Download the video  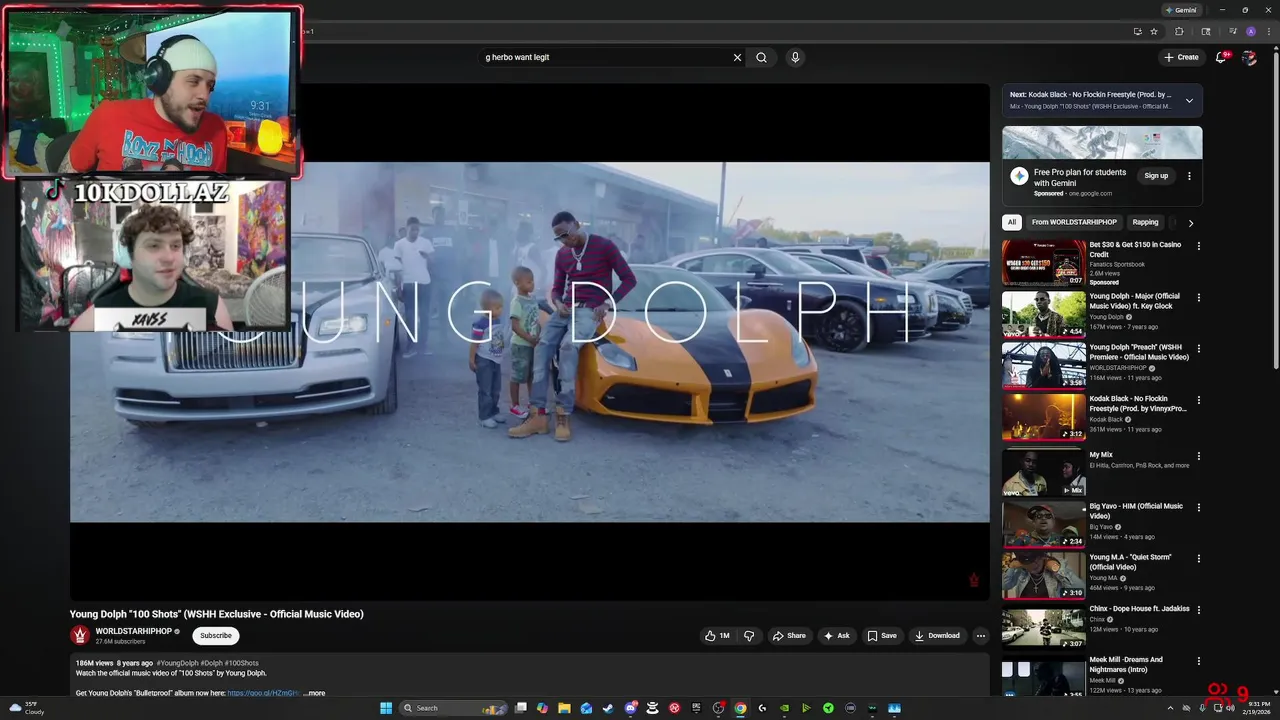937,636
